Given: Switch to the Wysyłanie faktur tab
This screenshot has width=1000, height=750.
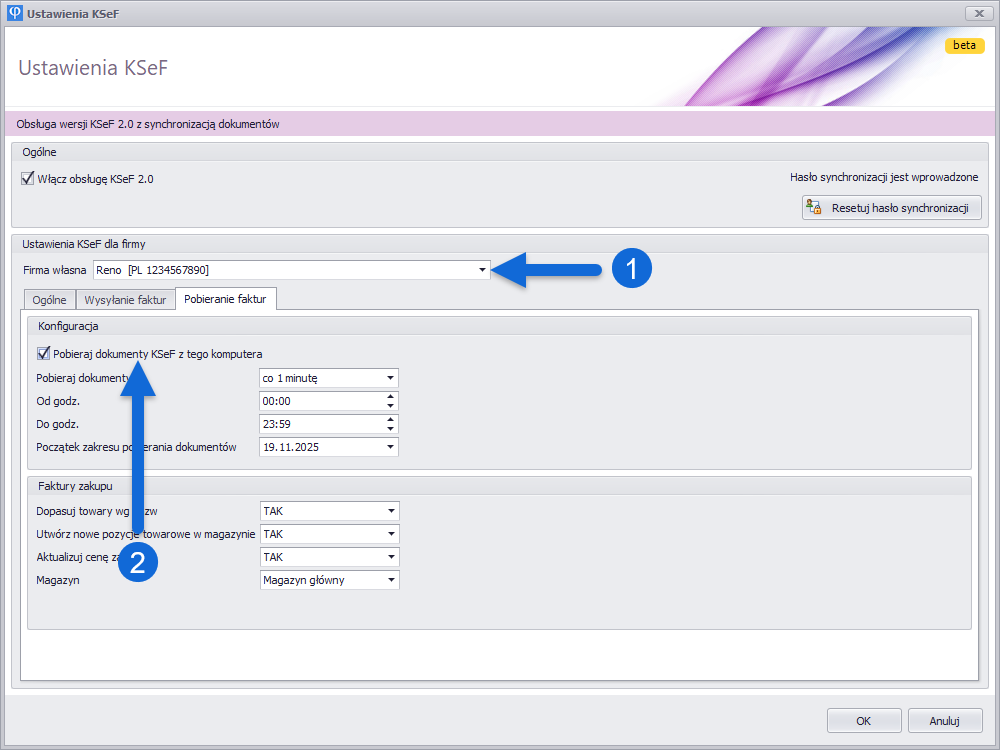Looking at the screenshot, I should click(x=125, y=300).
